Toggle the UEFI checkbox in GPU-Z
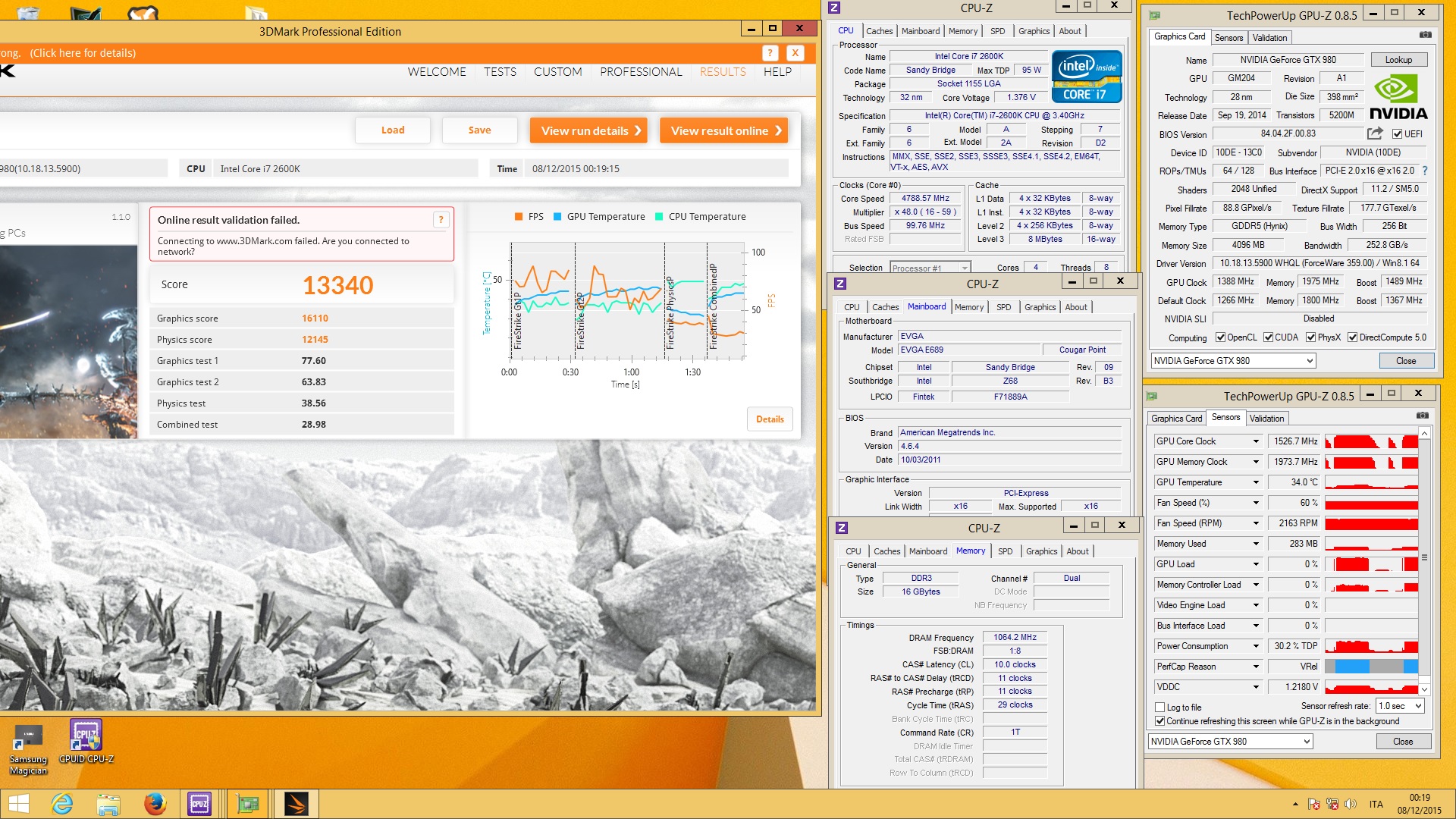Image resolution: width=1456 pixels, height=819 pixels. pyautogui.click(x=1397, y=134)
